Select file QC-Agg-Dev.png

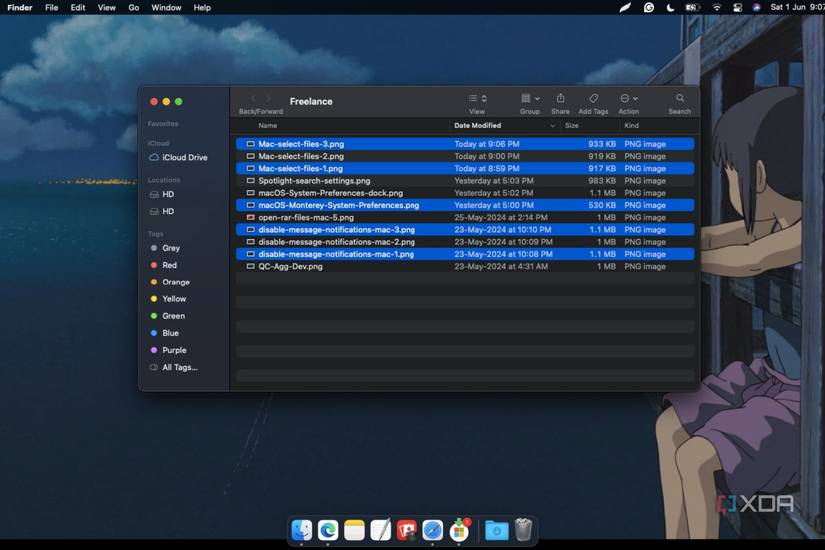465,266
